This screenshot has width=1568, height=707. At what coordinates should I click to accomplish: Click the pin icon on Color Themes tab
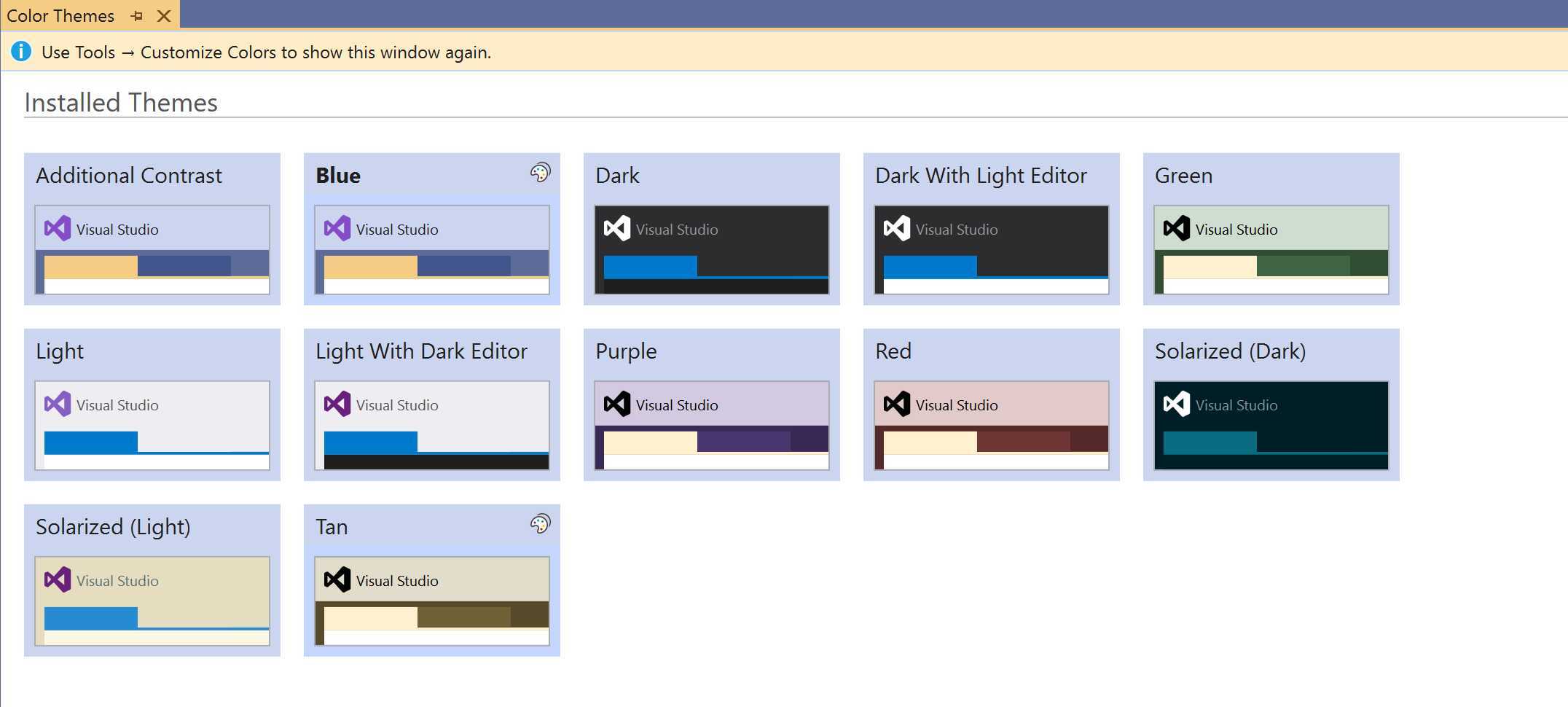tap(136, 16)
